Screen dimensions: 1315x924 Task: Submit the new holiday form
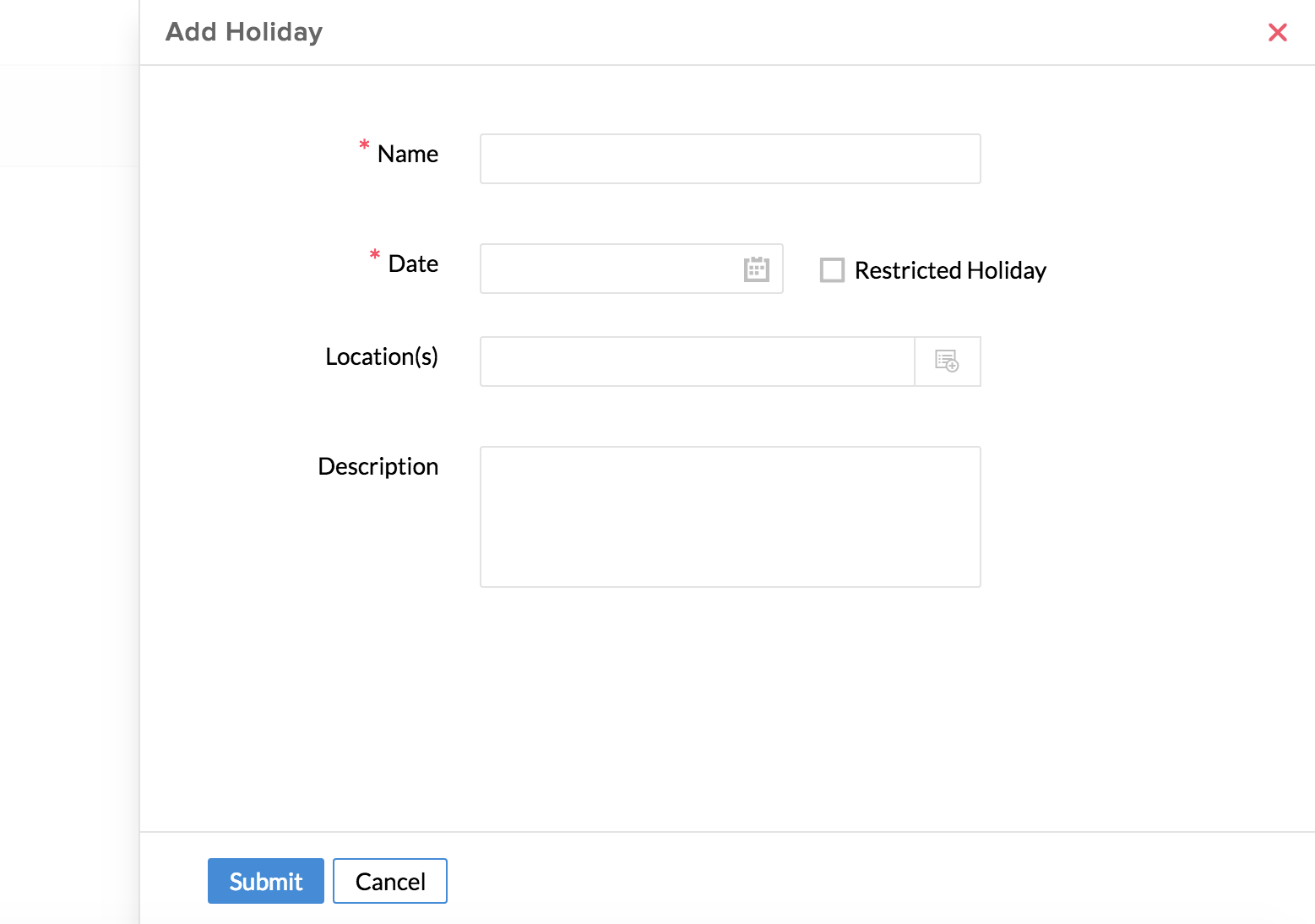pyautogui.click(x=265, y=881)
